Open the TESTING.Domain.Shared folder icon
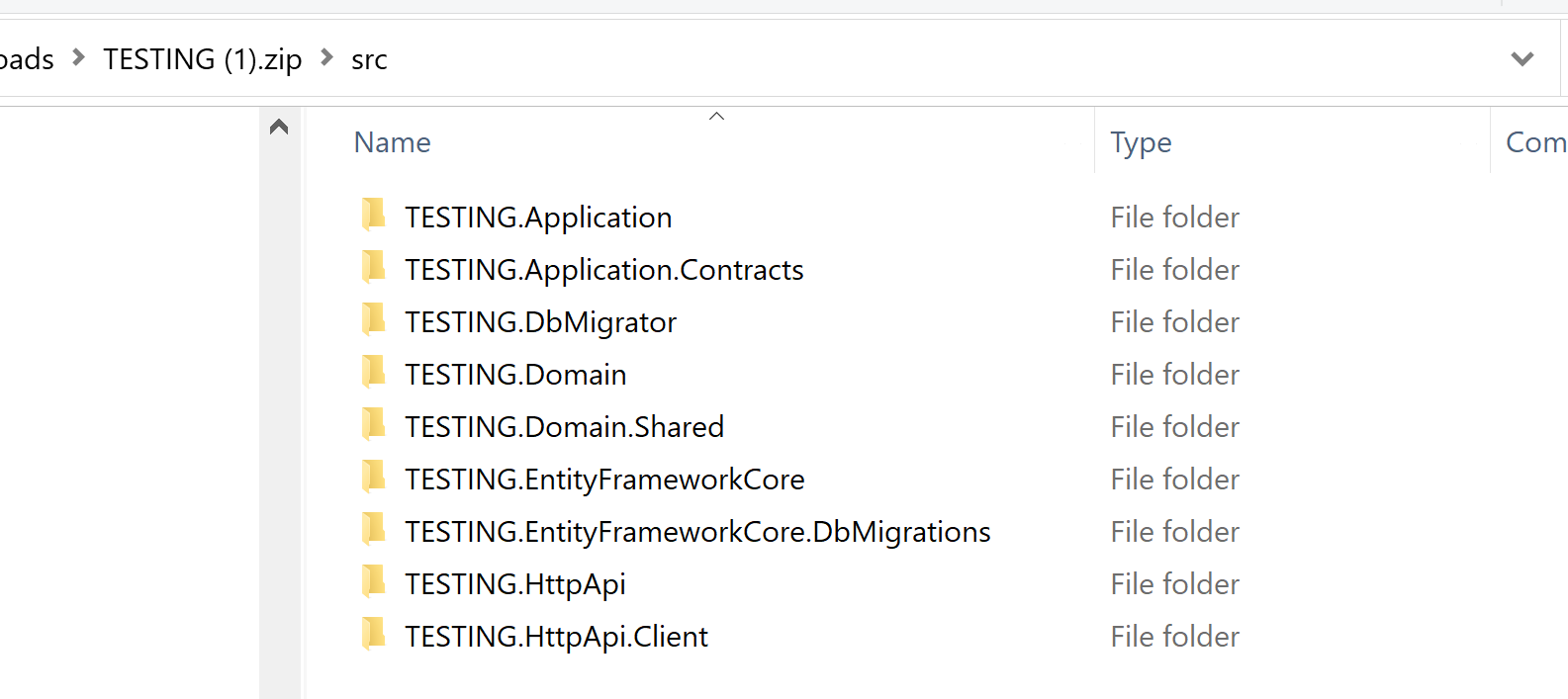Screen dimensions: 1568x699 click(374, 426)
